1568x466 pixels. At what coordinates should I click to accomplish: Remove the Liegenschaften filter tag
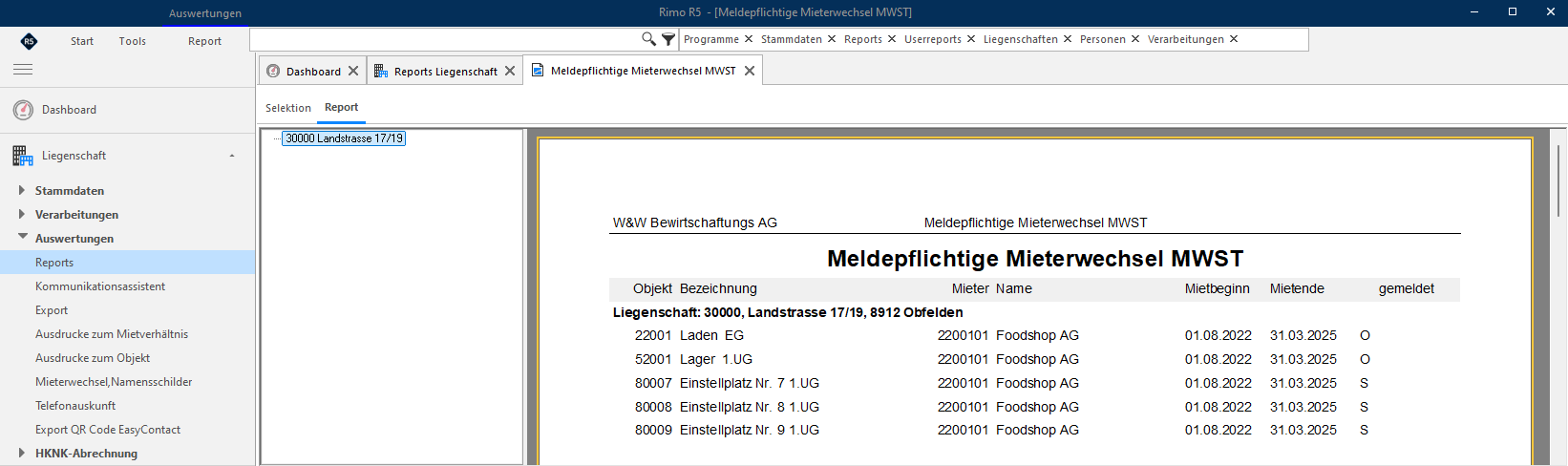[x=1068, y=39]
